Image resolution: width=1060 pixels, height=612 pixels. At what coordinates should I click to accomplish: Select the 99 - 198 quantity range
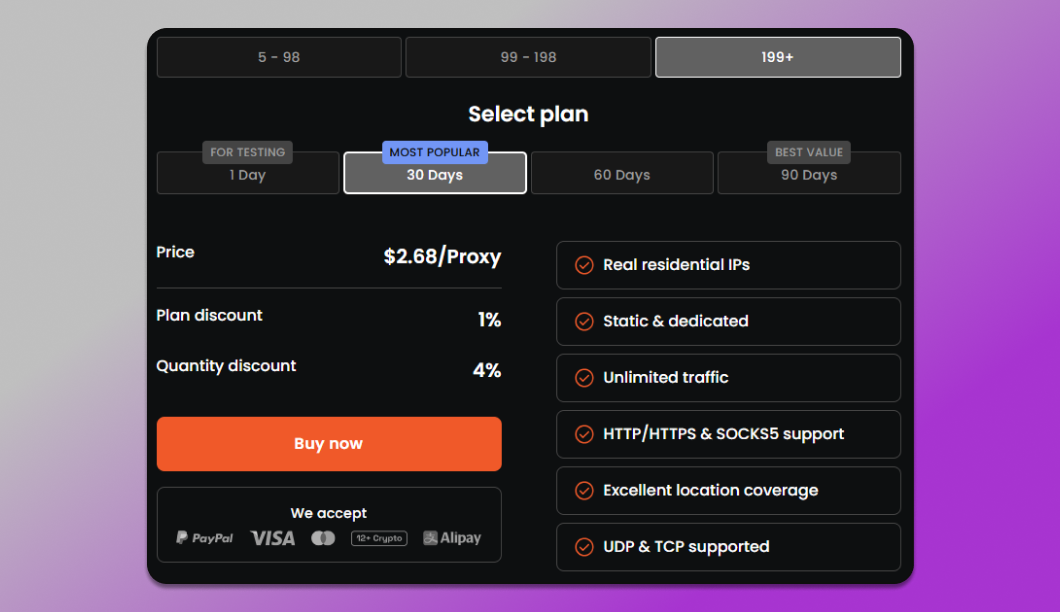(x=528, y=57)
